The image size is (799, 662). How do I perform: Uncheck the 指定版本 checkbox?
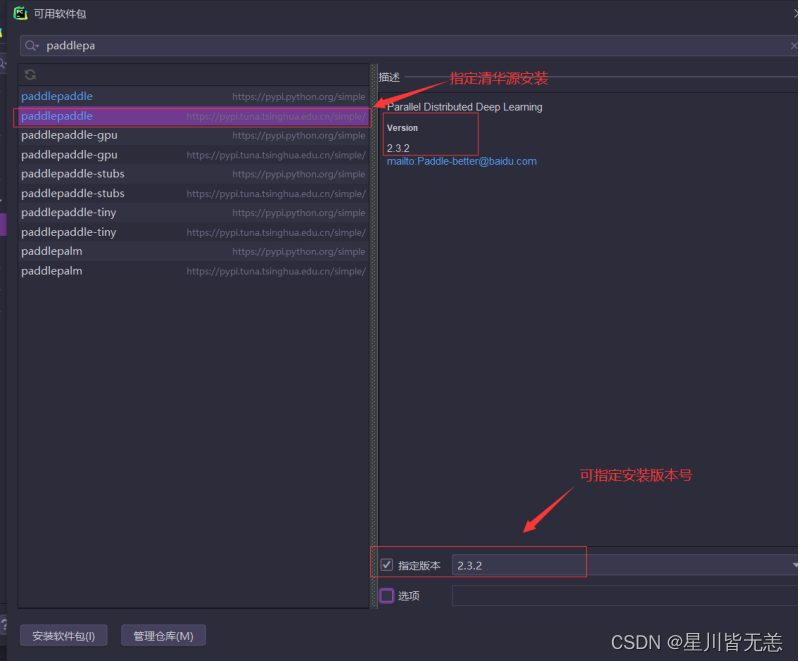point(387,565)
